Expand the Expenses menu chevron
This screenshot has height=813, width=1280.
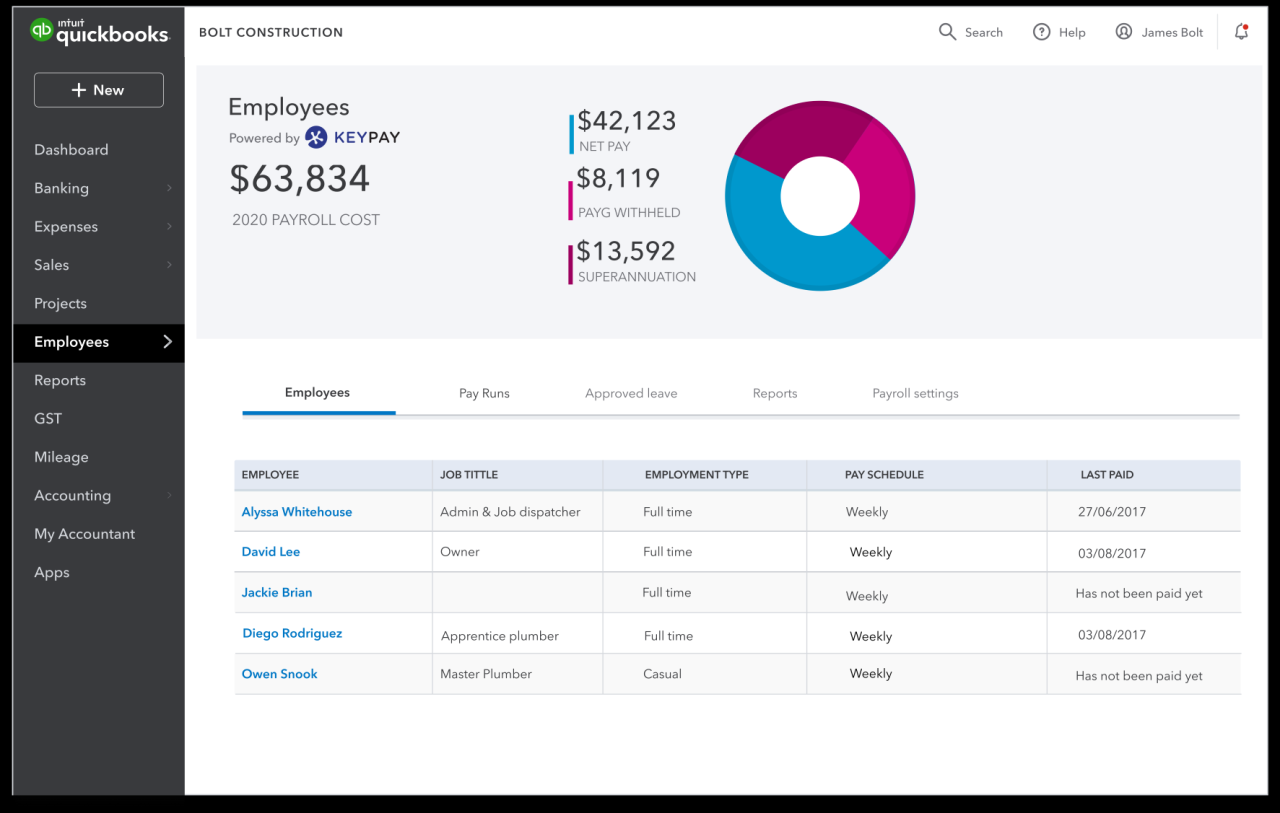[x=169, y=227]
